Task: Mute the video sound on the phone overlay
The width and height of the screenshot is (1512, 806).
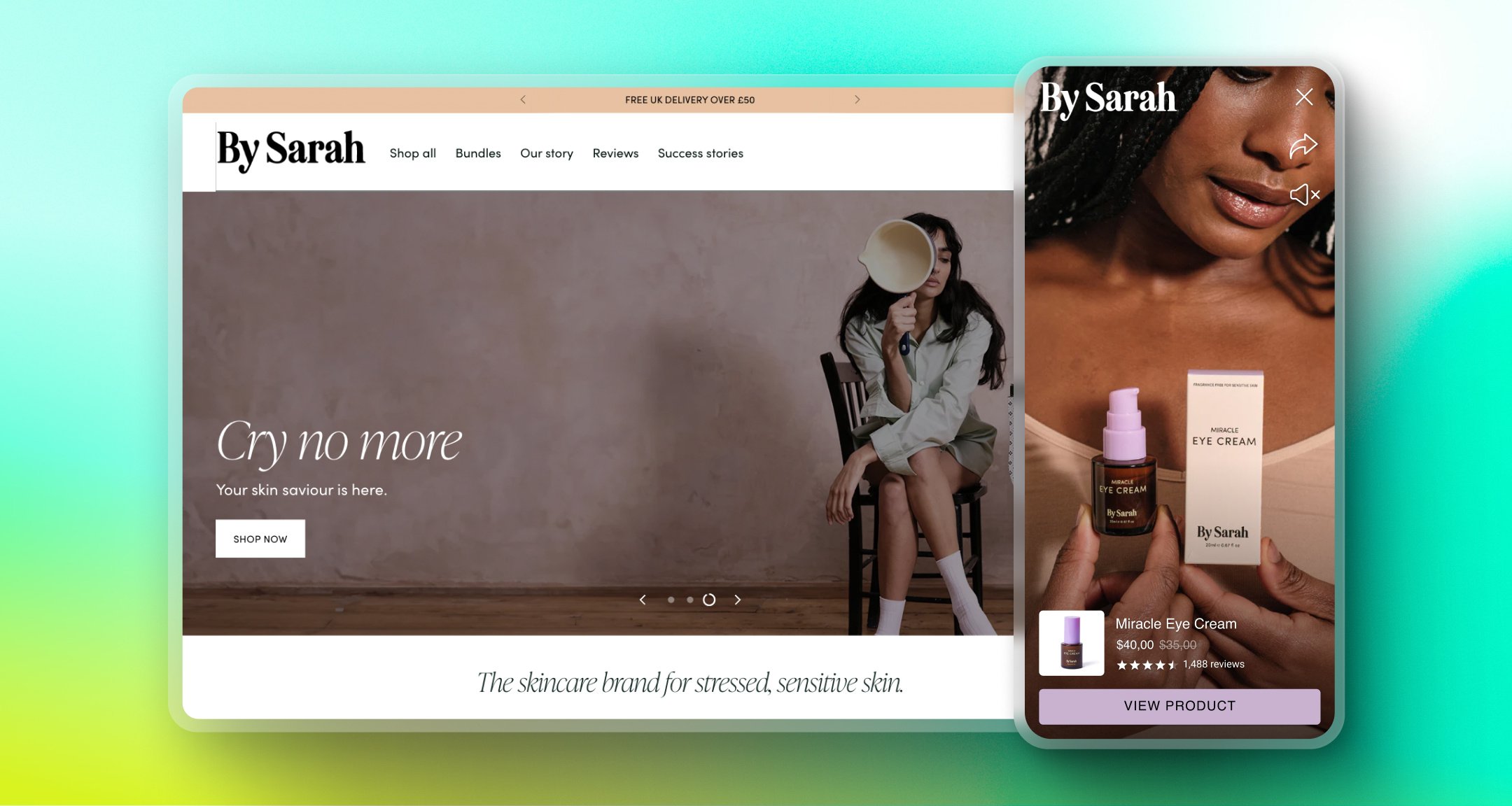Action: (1304, 195)
